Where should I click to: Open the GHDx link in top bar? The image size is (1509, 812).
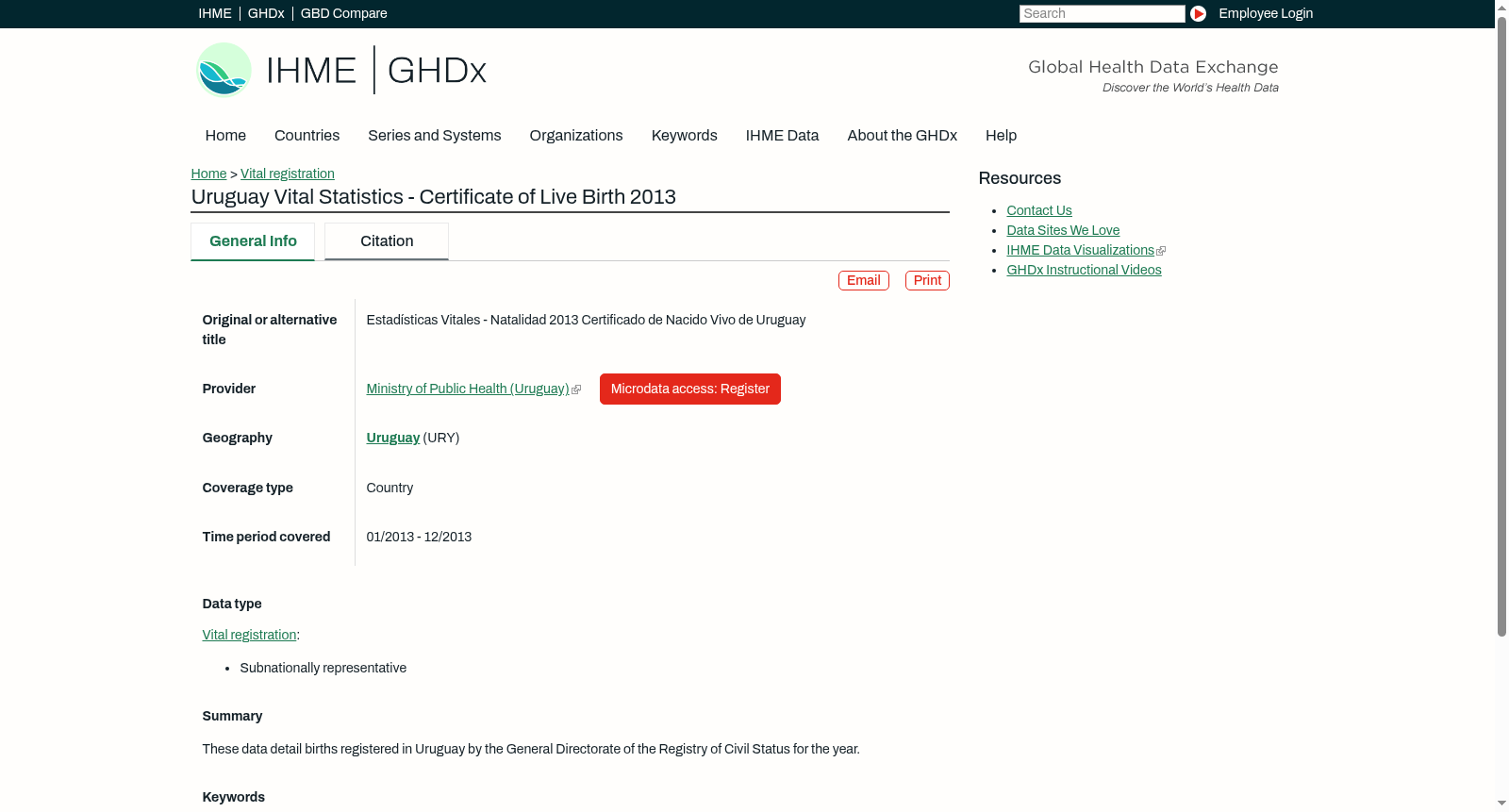(266, 13)
